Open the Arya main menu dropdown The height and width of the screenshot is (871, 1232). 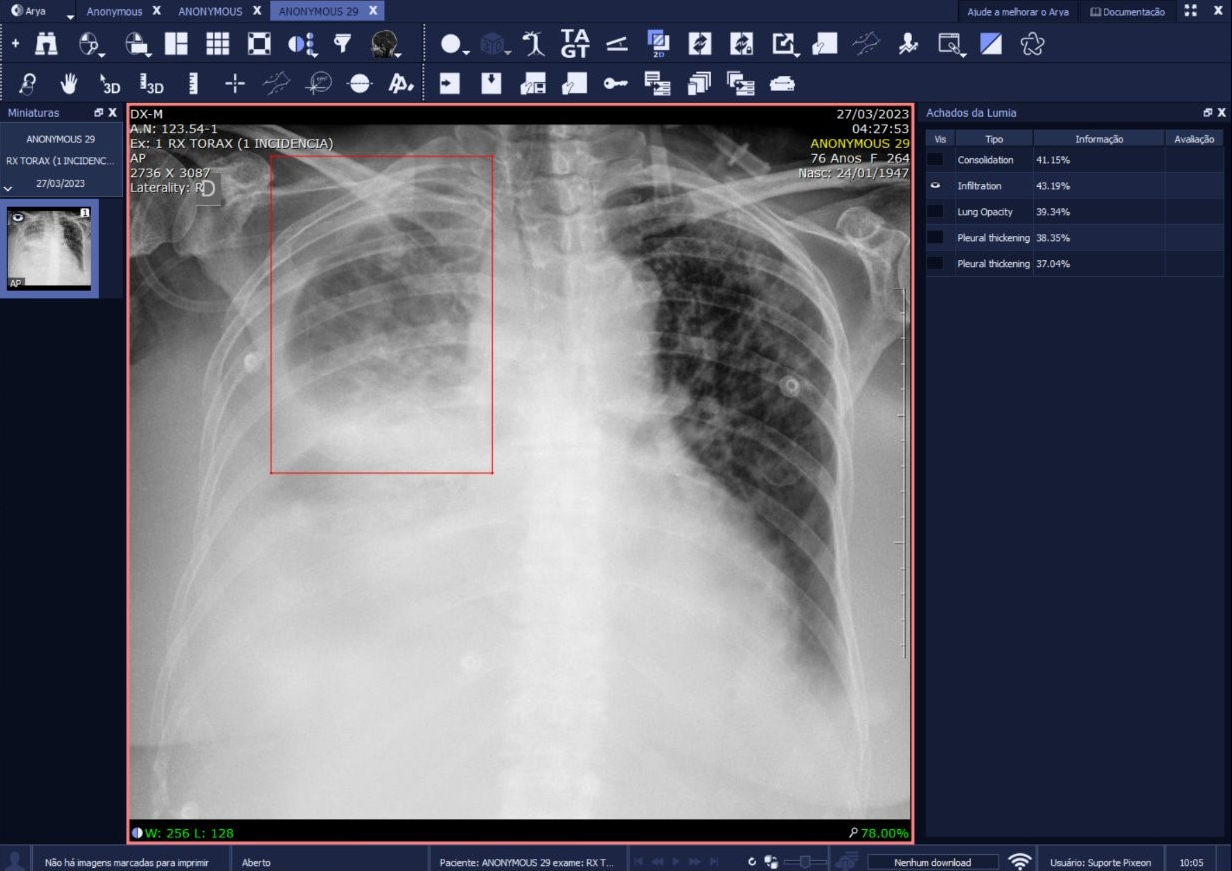pos(70,16)
